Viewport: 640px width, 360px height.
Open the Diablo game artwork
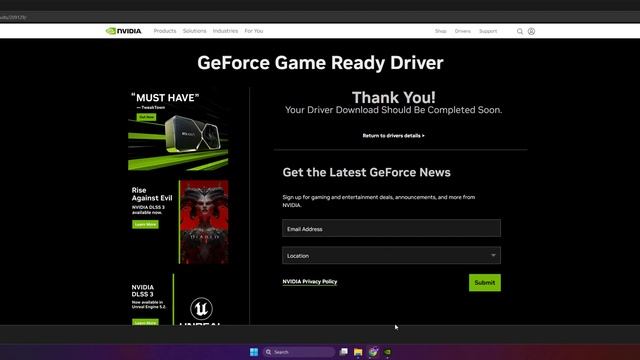[x=204, y=222]
